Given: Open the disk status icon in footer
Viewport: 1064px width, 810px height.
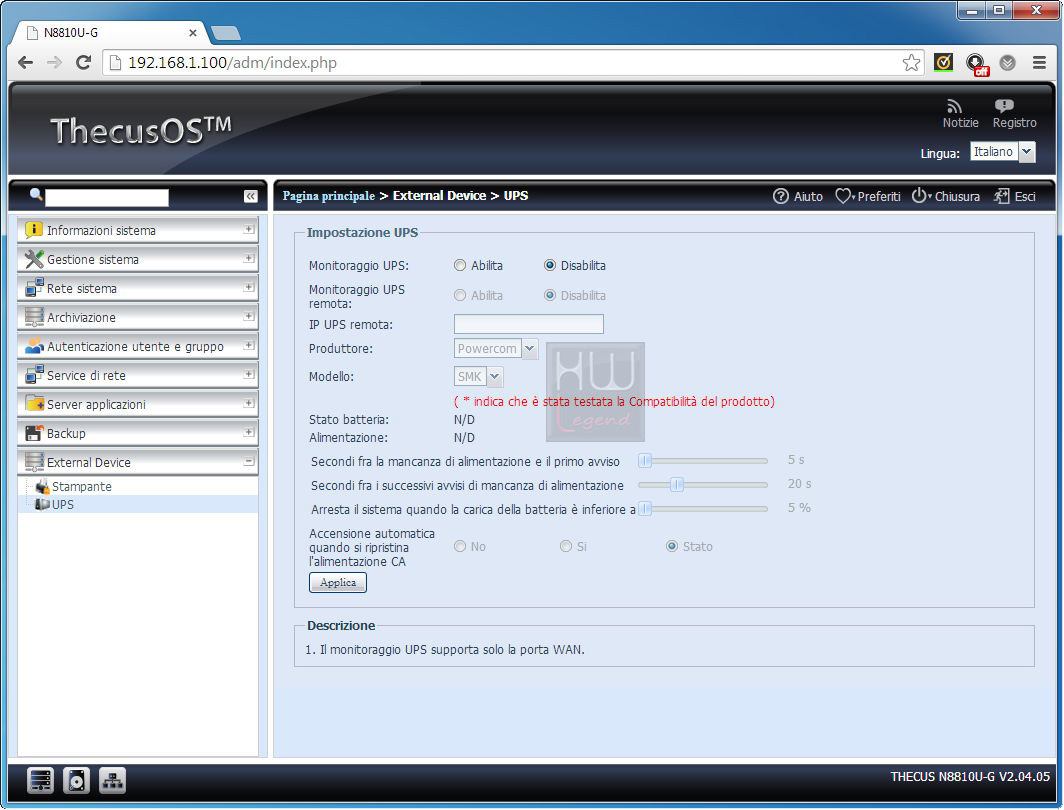Looking at the screenshot, I should pos(76,781).
